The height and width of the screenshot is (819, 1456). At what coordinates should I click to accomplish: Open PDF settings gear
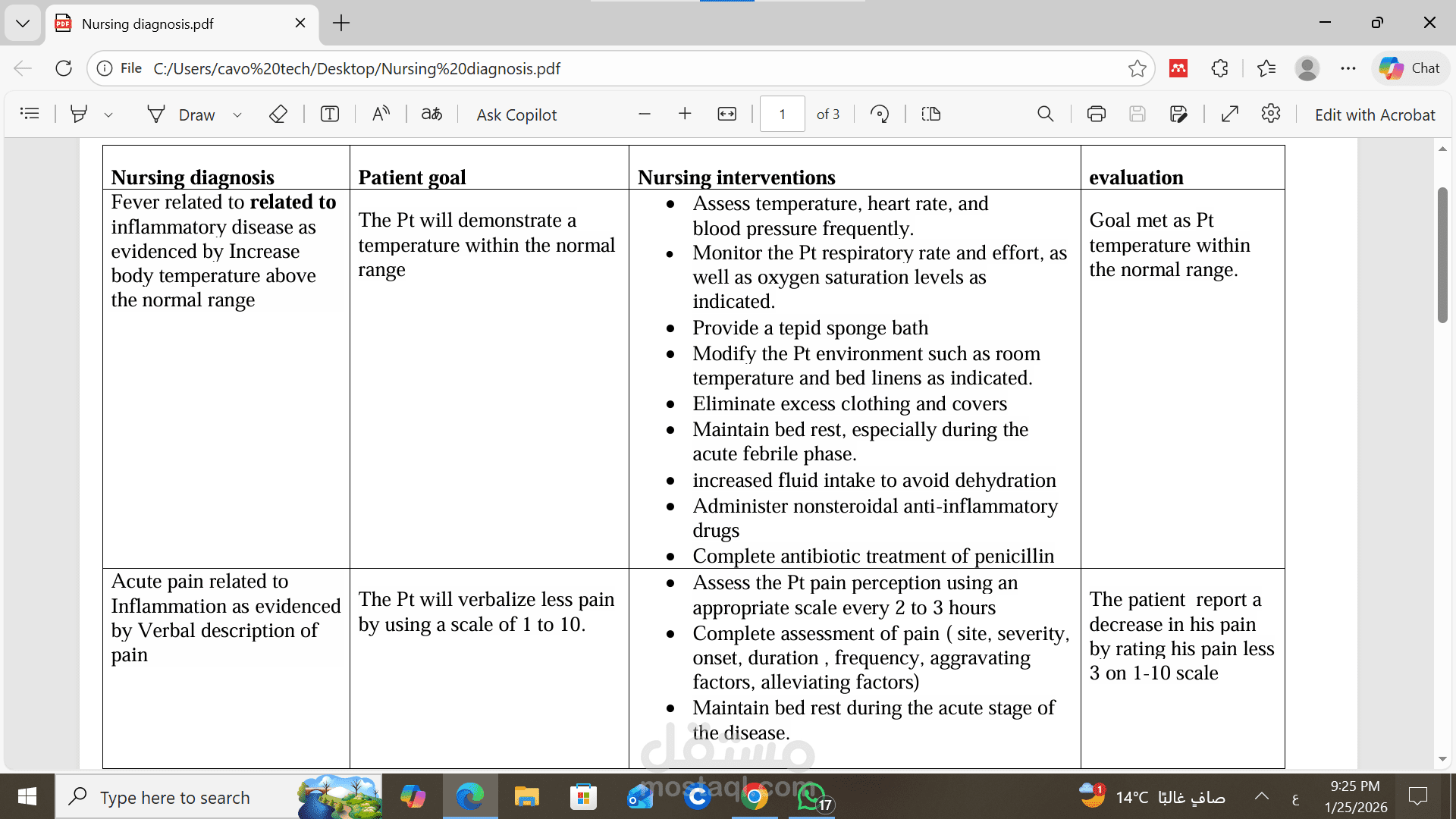pos(1271,114)
